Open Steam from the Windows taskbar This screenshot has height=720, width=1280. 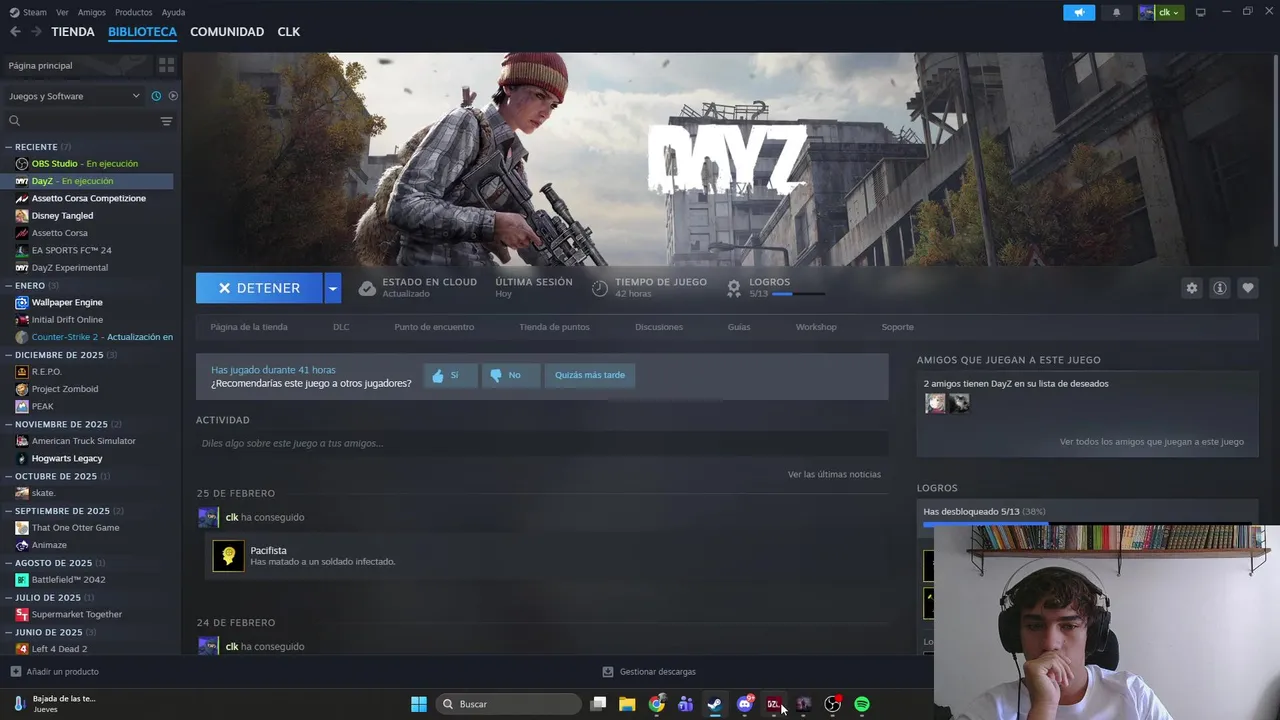714,704
